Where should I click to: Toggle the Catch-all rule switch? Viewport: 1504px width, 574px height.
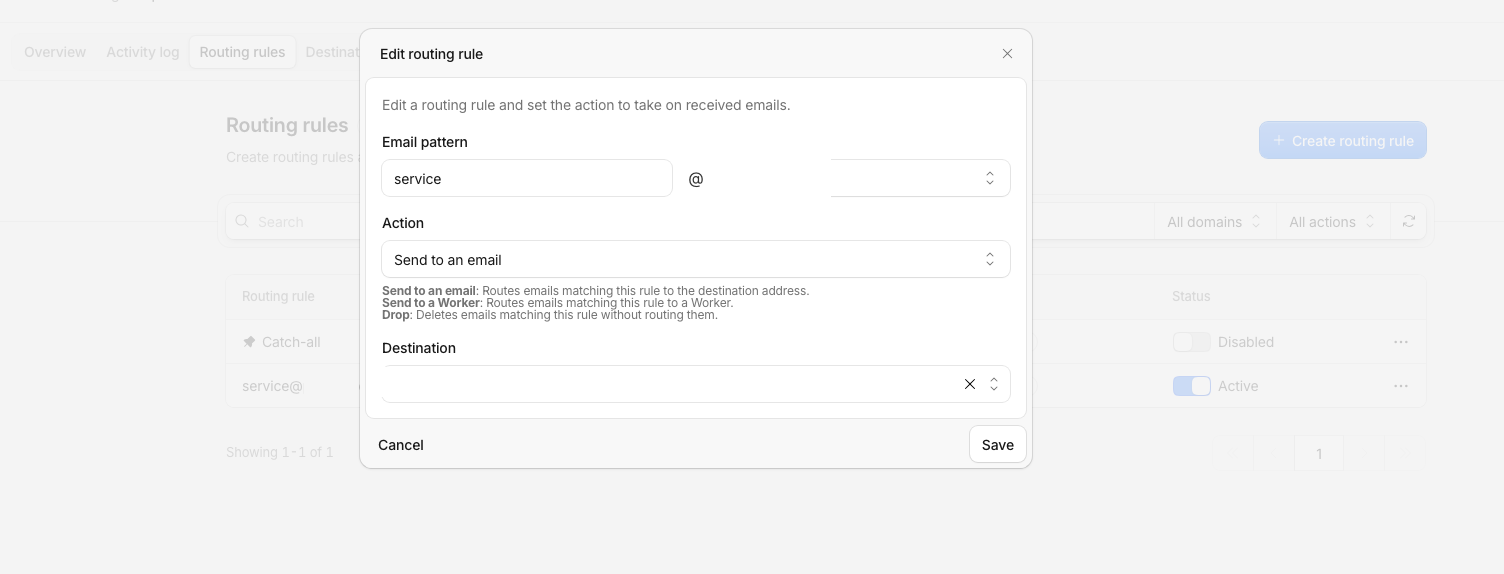tap(1192, 342)
